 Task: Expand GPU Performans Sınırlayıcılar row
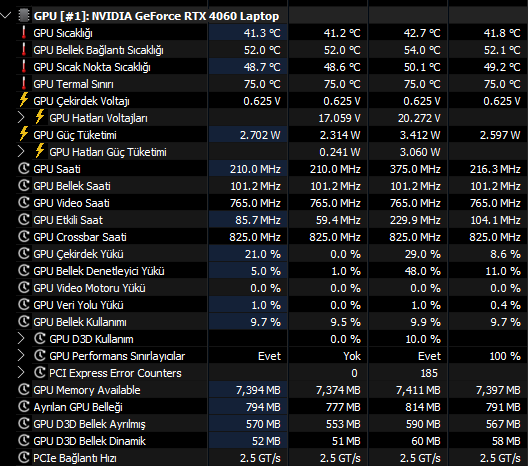[x=21, y=356]
